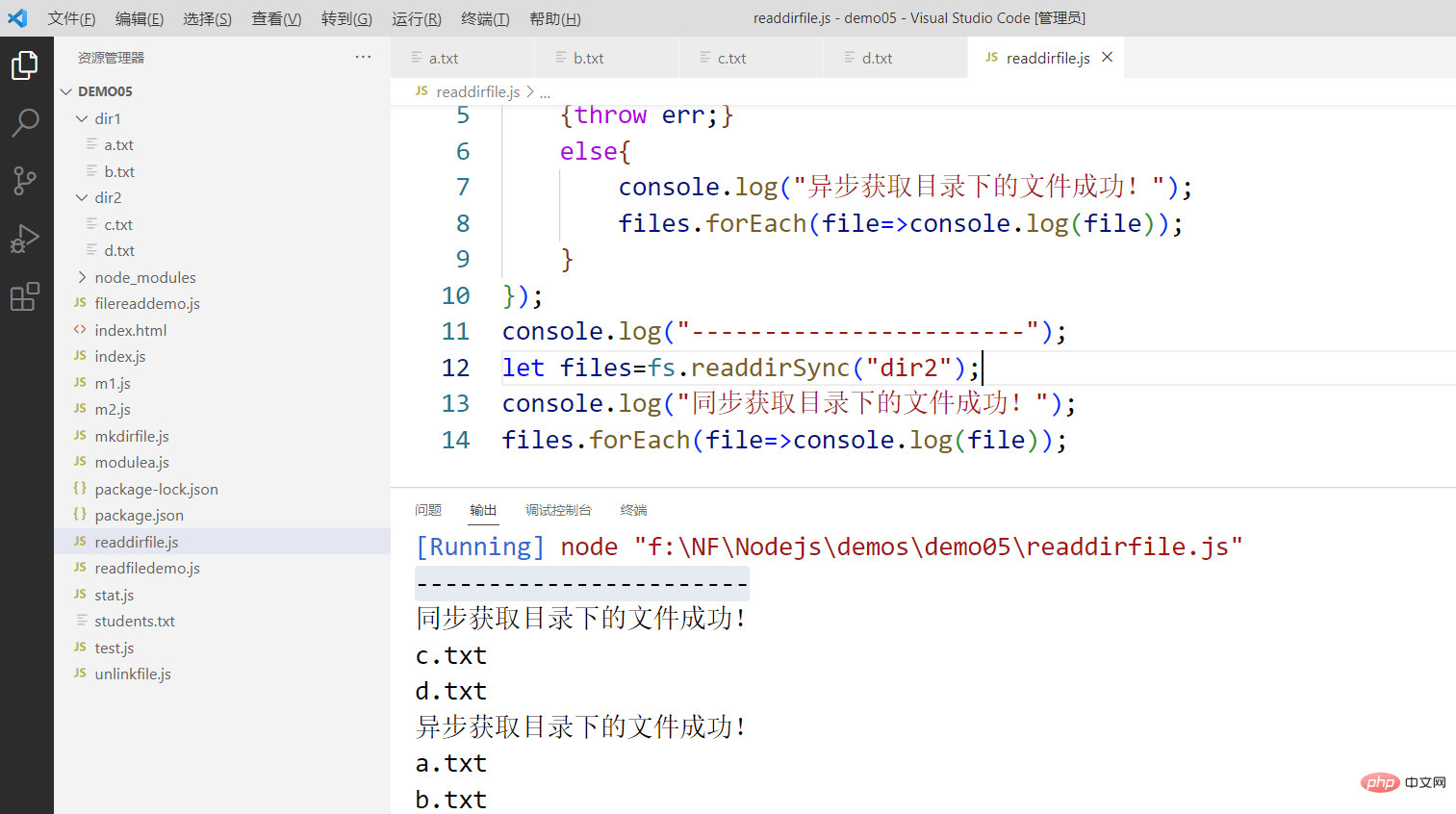Switch to the c.txt editor tab
The width and height of the screenshot is (1456, 814).
(x=752, y=58)
